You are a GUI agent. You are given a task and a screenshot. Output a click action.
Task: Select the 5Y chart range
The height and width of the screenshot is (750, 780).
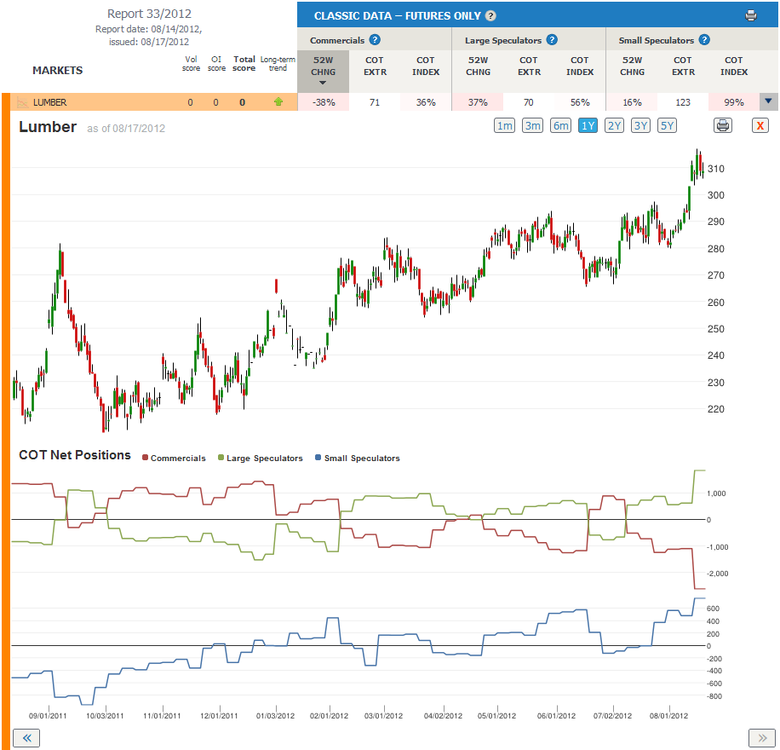pyautogui.click(x=667, y=125)
